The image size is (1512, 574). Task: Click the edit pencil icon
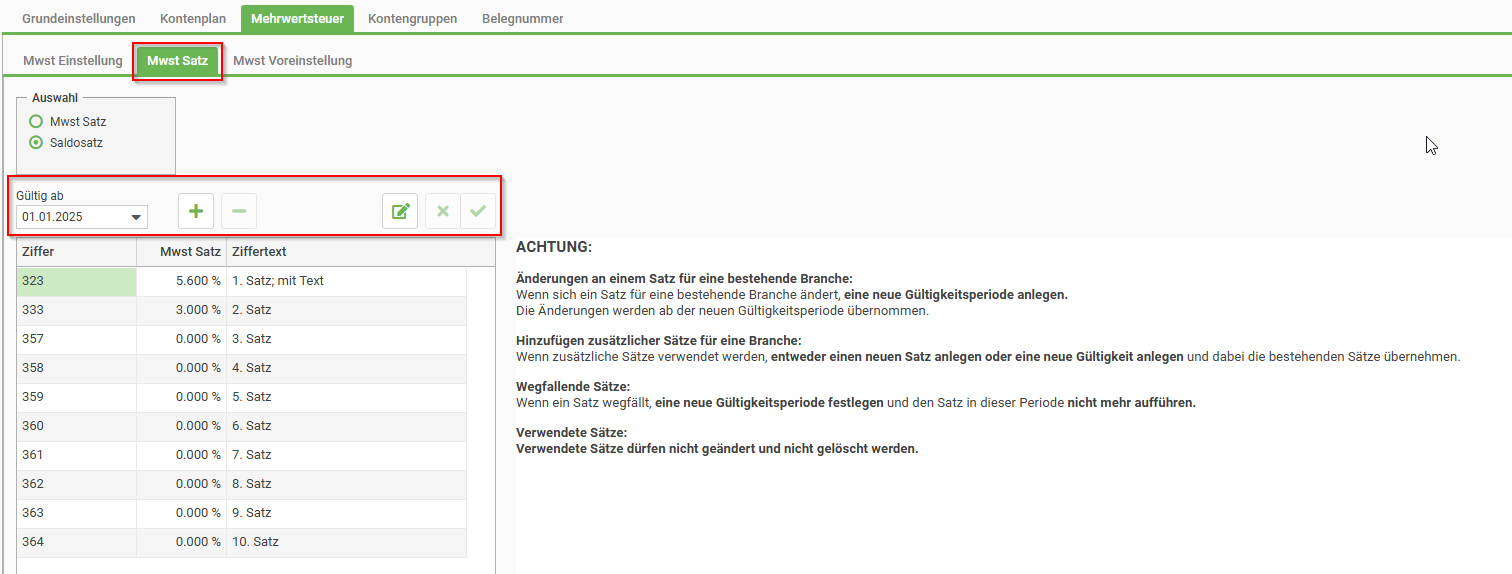400,211
